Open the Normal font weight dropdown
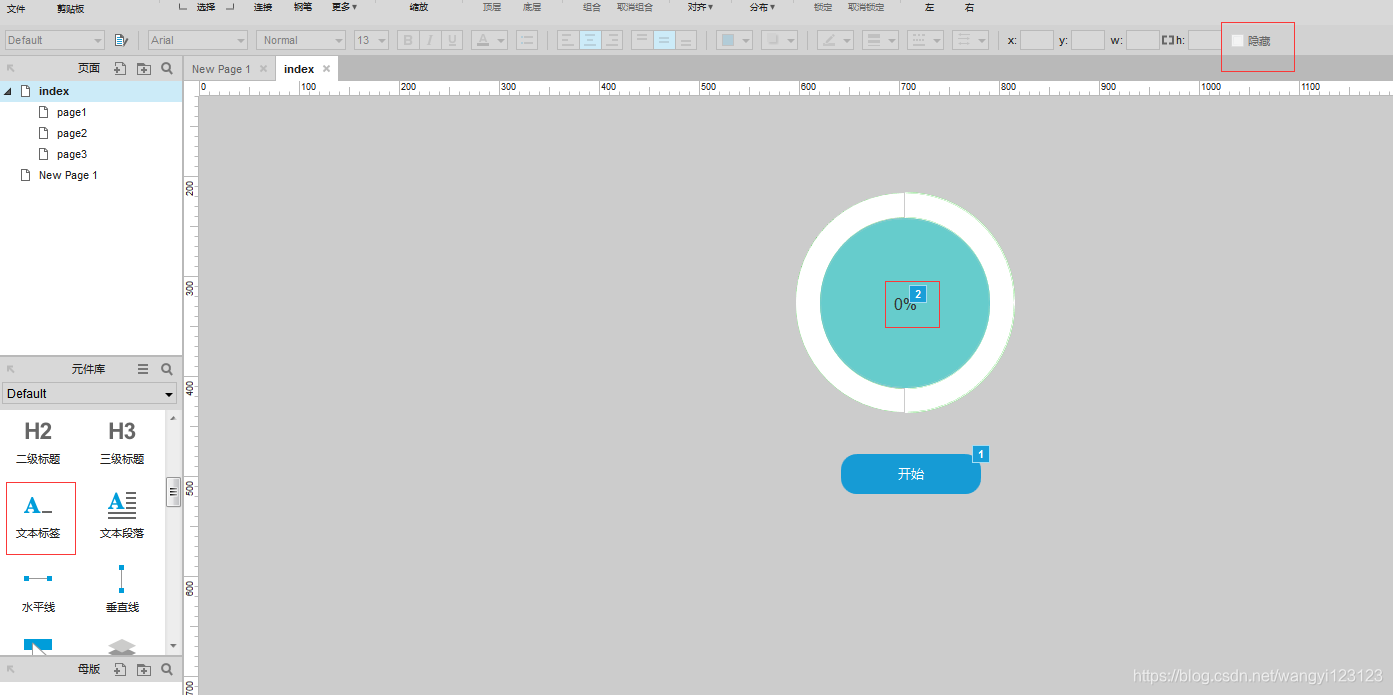Viewport: 1393px width, 695px height. pyautogui.click(x=301, y=40)
